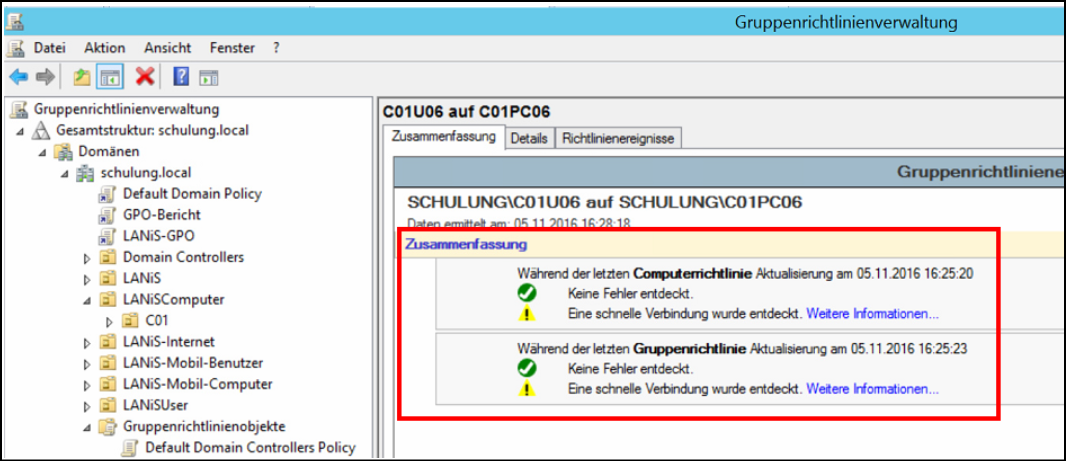
Task: Collapse the schulung.local domain node
Action: pos(66,174)
